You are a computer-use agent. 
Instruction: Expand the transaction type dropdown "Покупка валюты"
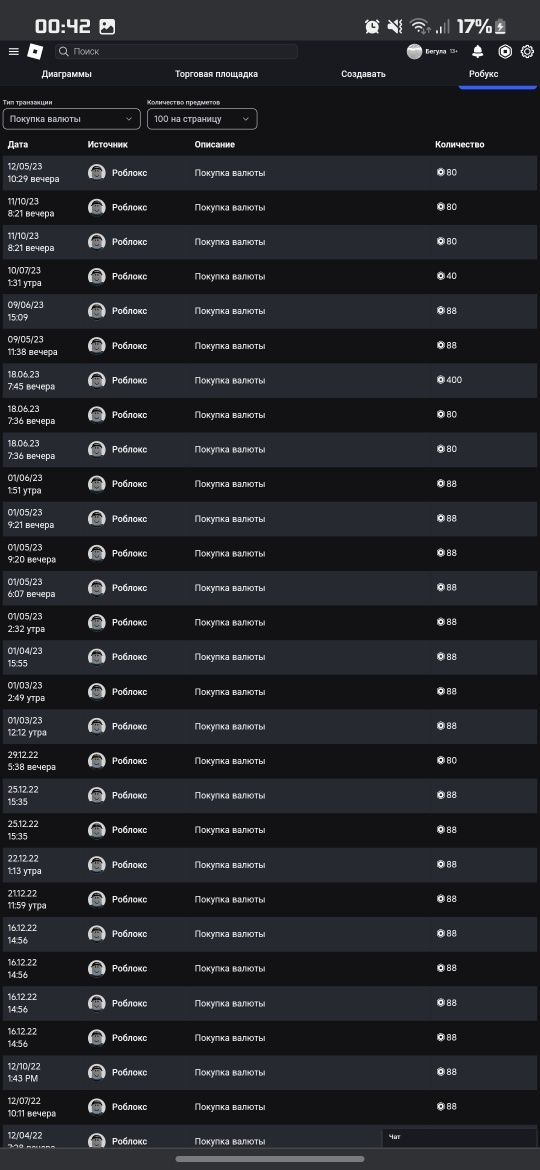72,119
